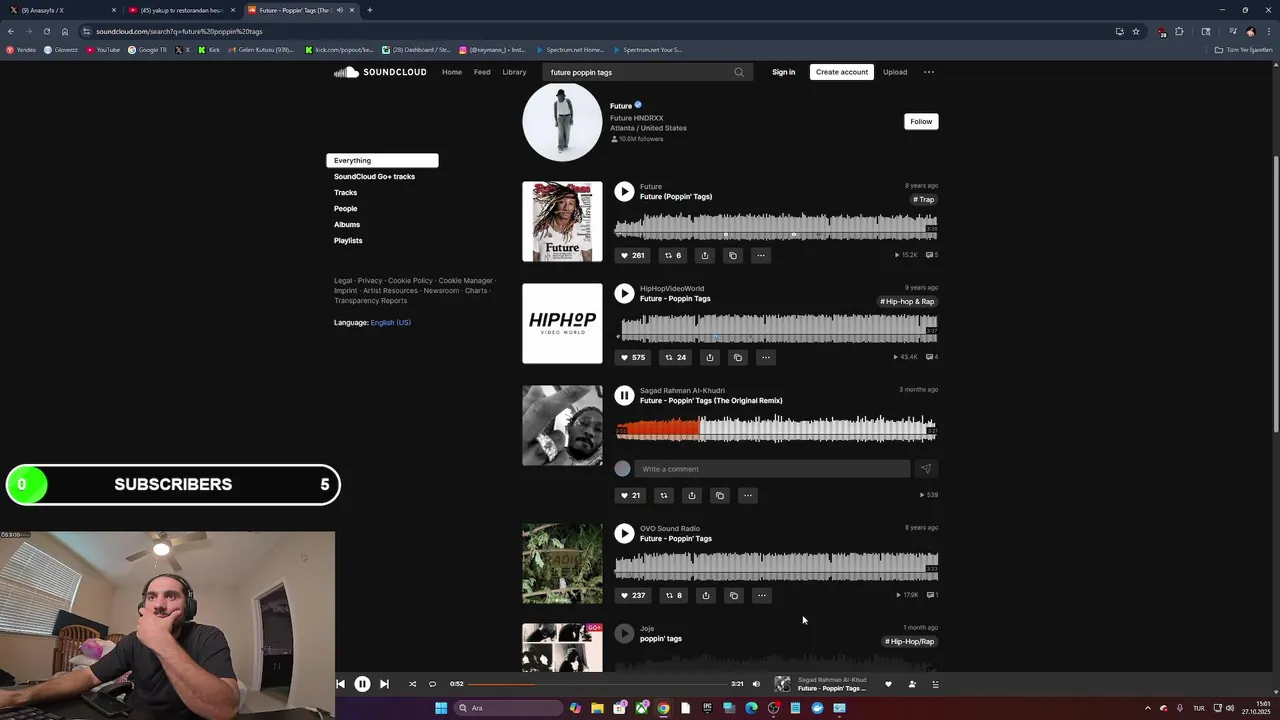Like the track with 261 likes
Image resolution: width=1280 pixels, height=720 pixels.
pos(632,255)
